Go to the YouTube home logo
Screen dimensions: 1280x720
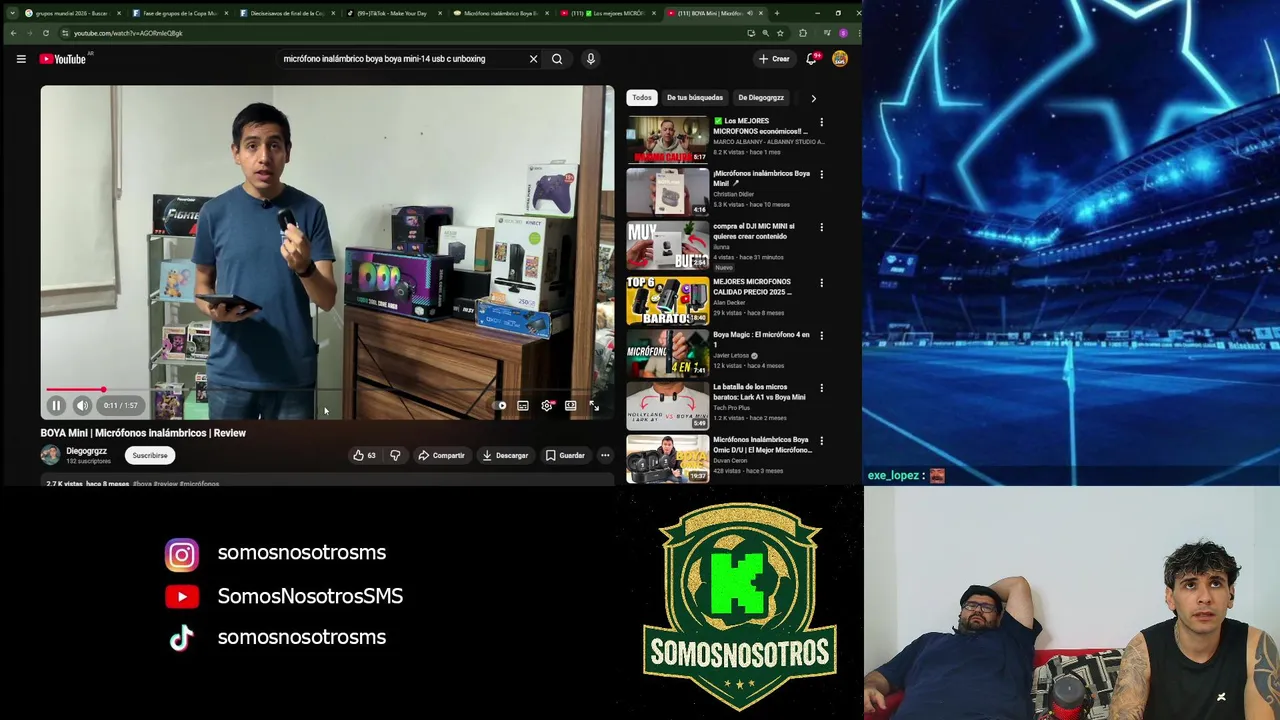pyautogui.click(x=63, y=59)
